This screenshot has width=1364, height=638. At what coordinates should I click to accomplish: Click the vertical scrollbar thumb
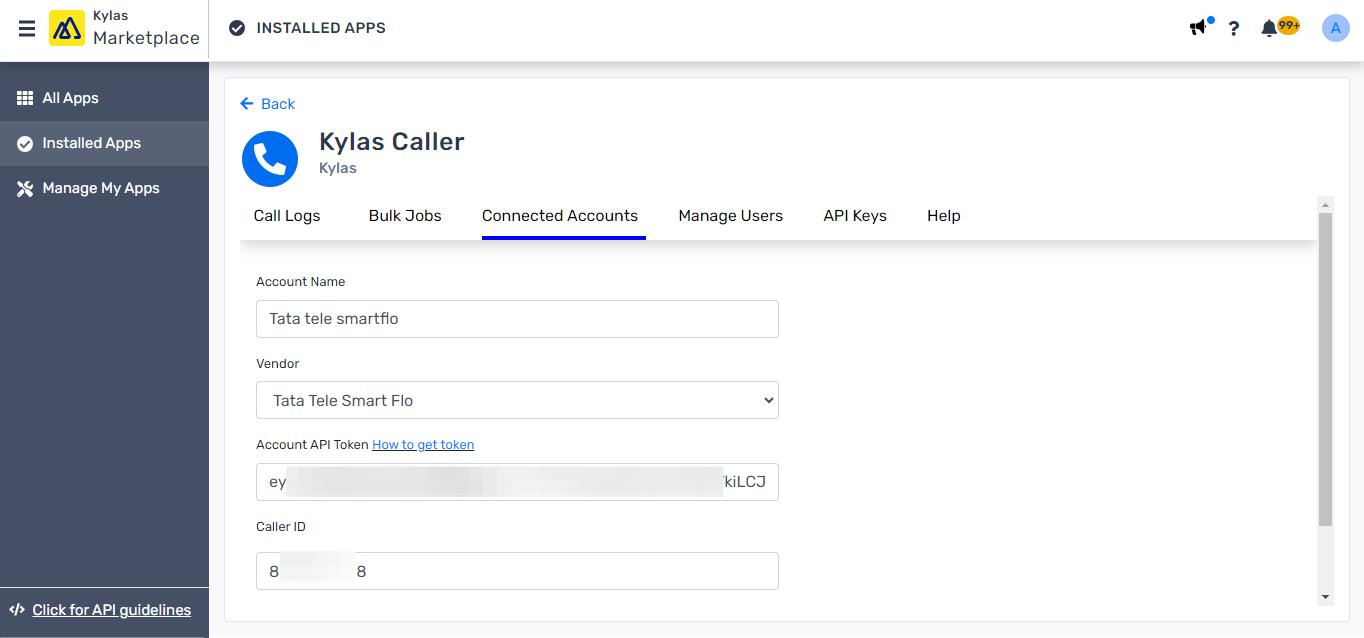click(1326, 369)
